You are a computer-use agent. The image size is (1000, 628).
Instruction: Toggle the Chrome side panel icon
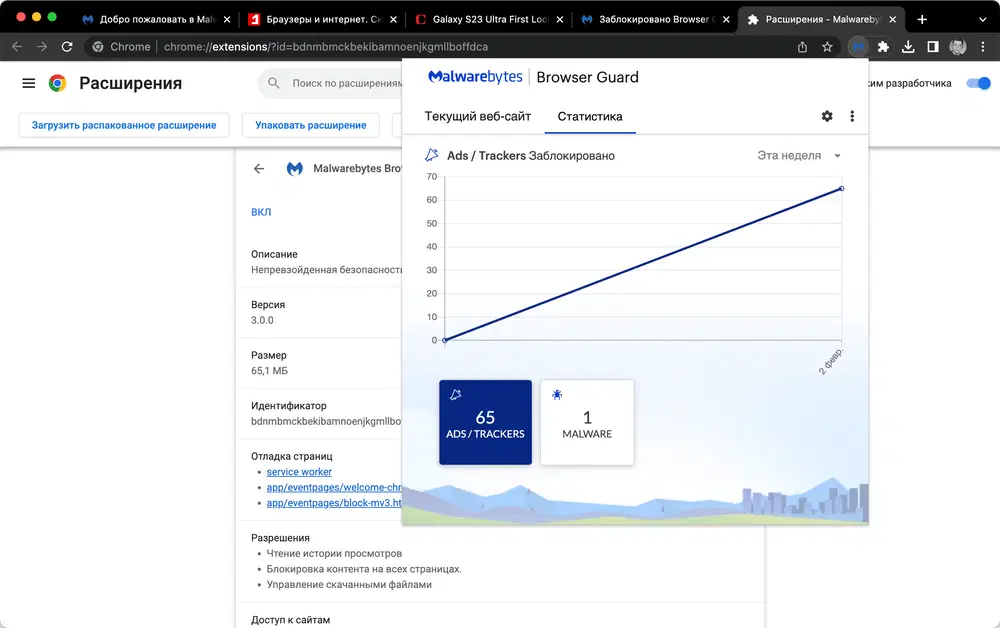933,47
